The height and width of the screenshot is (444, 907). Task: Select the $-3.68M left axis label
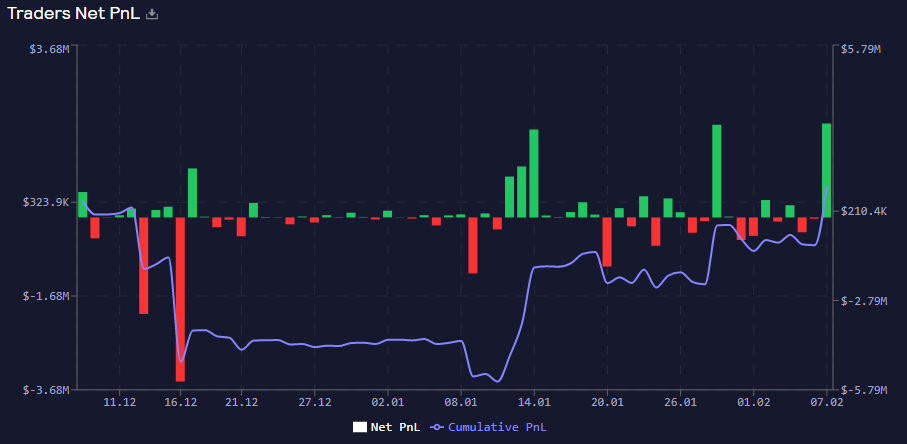coord(47,390)
